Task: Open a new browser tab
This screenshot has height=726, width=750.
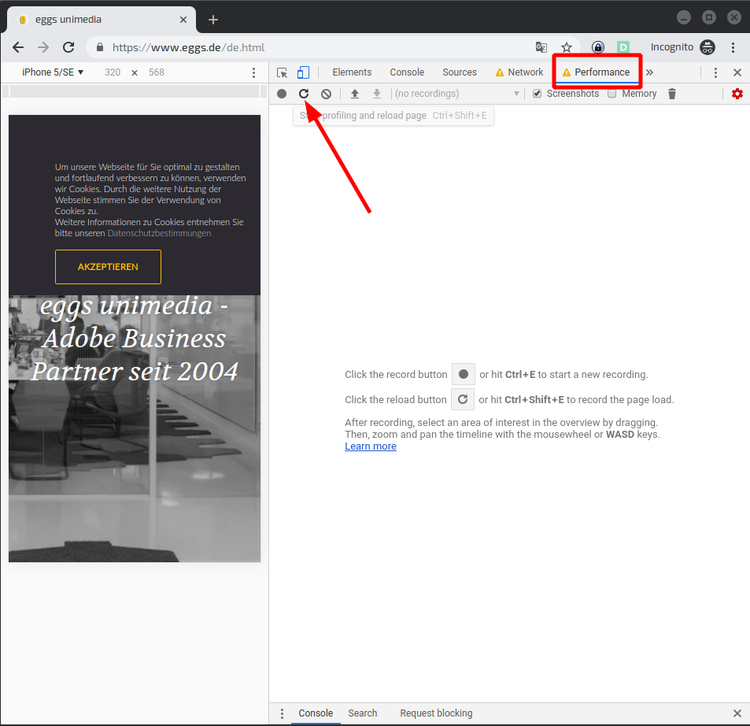Action: tap(213, 20)
